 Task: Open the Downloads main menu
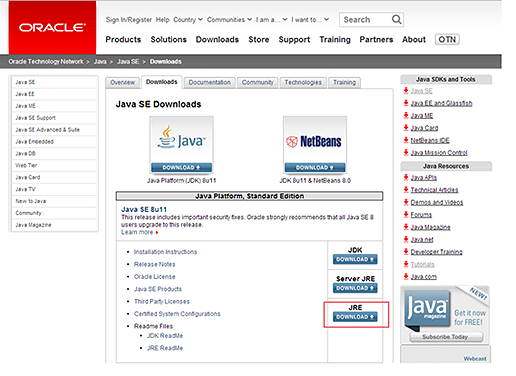point(217,39)
